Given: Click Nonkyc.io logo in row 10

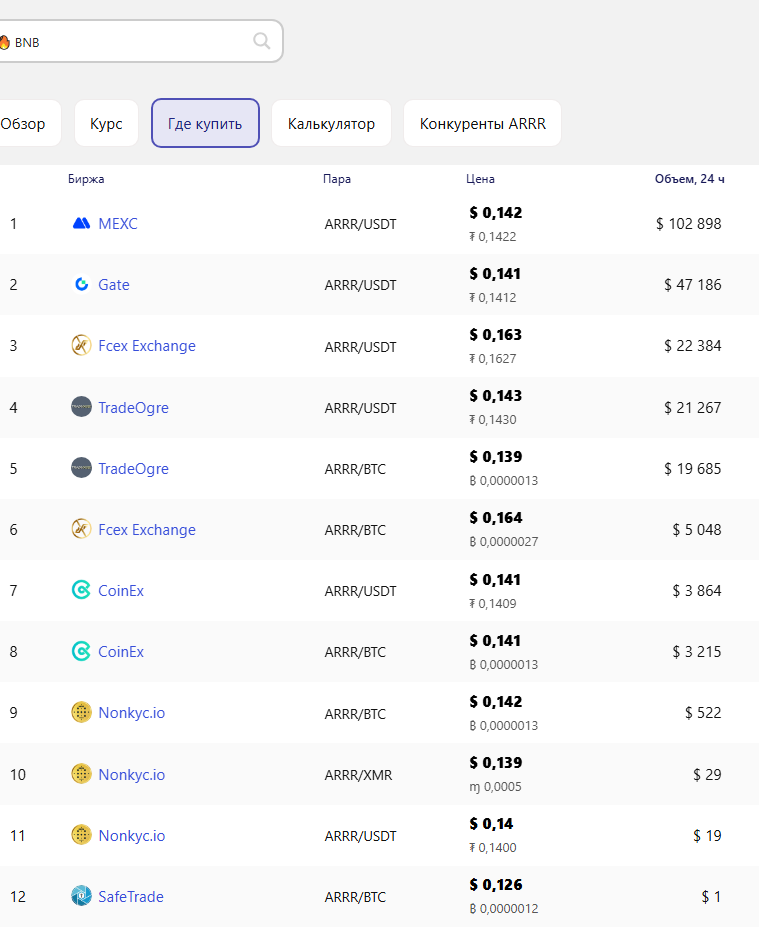Looking at the screenshot, I should 81,774.
